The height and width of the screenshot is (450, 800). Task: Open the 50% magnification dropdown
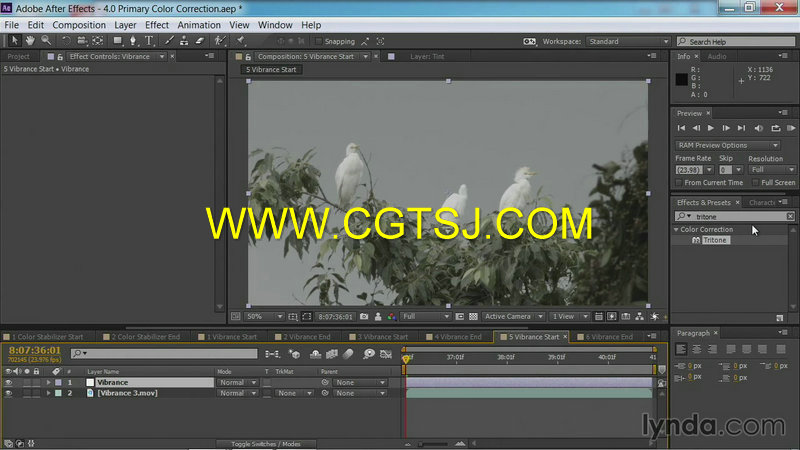(x=264, y=317)
